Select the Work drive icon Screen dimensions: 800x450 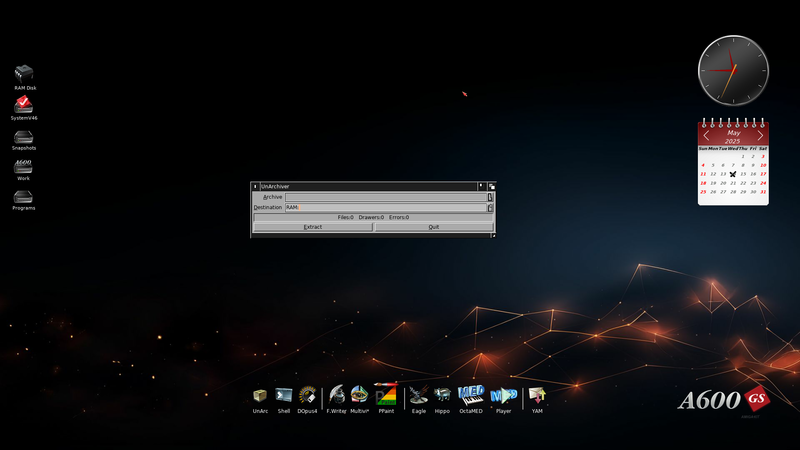(x=24, y=165)
